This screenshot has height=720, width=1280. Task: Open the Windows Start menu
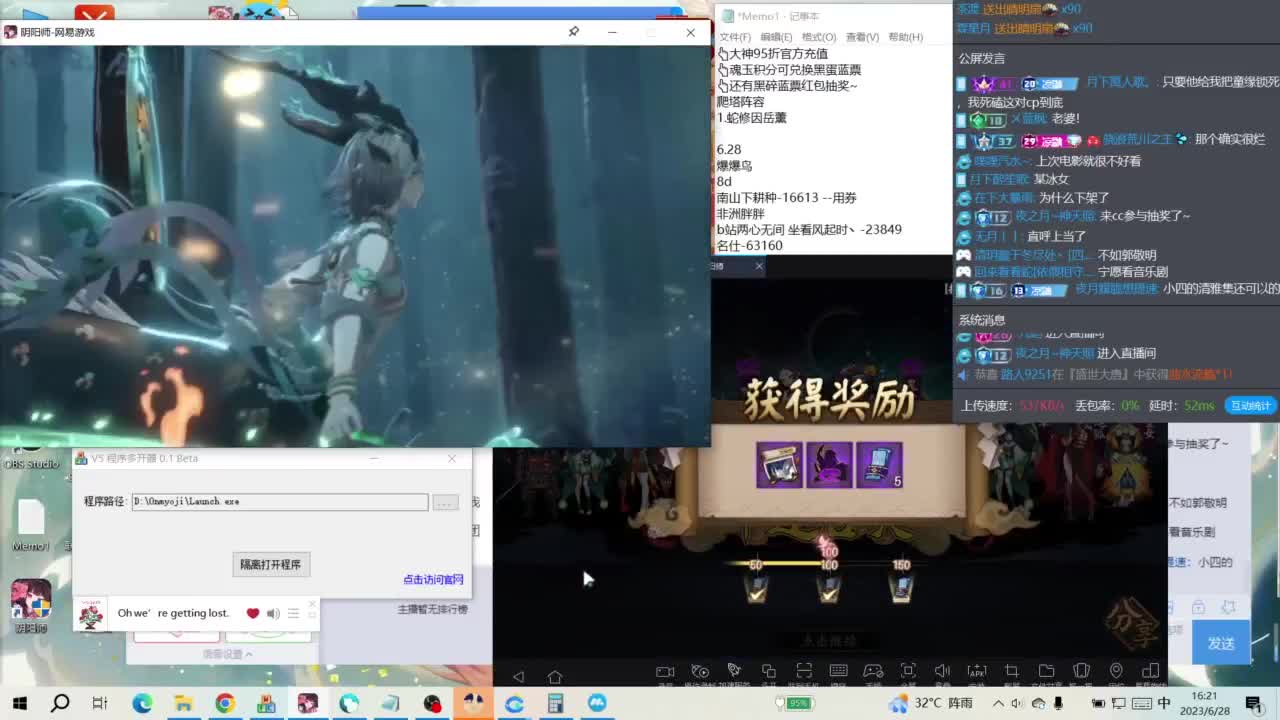(x=19, y=703)
